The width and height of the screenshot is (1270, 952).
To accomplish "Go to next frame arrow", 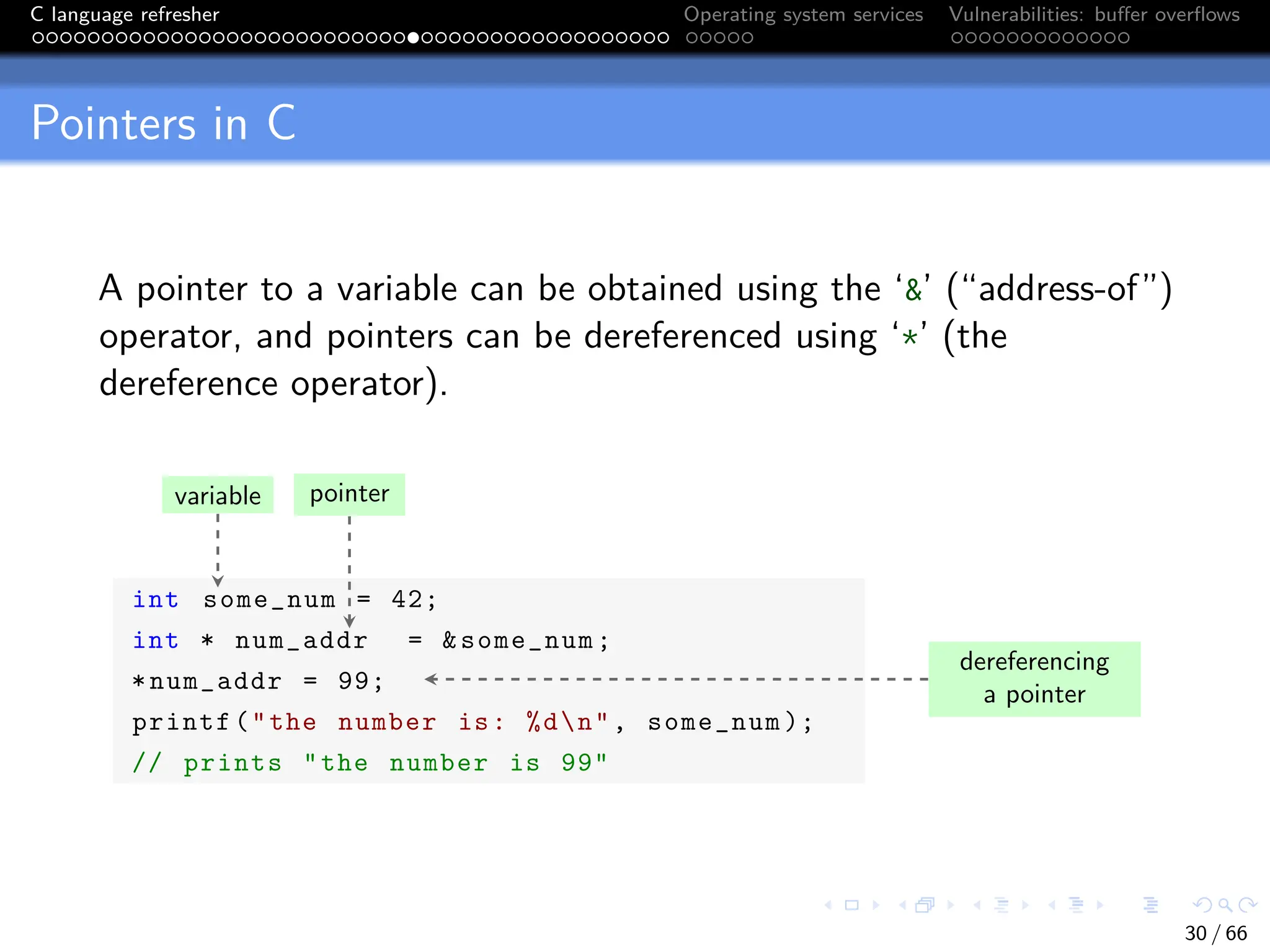I will (x=951, y=906).
